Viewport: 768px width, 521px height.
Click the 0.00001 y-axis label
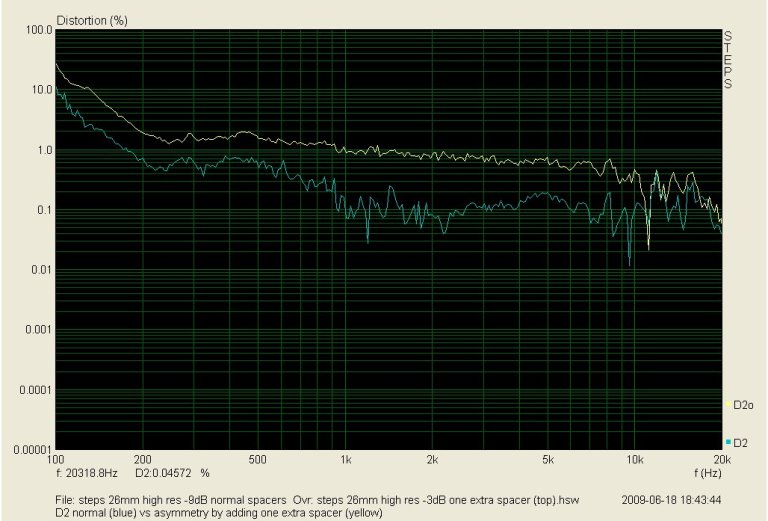pyautogui.click(x=33, y=450)
